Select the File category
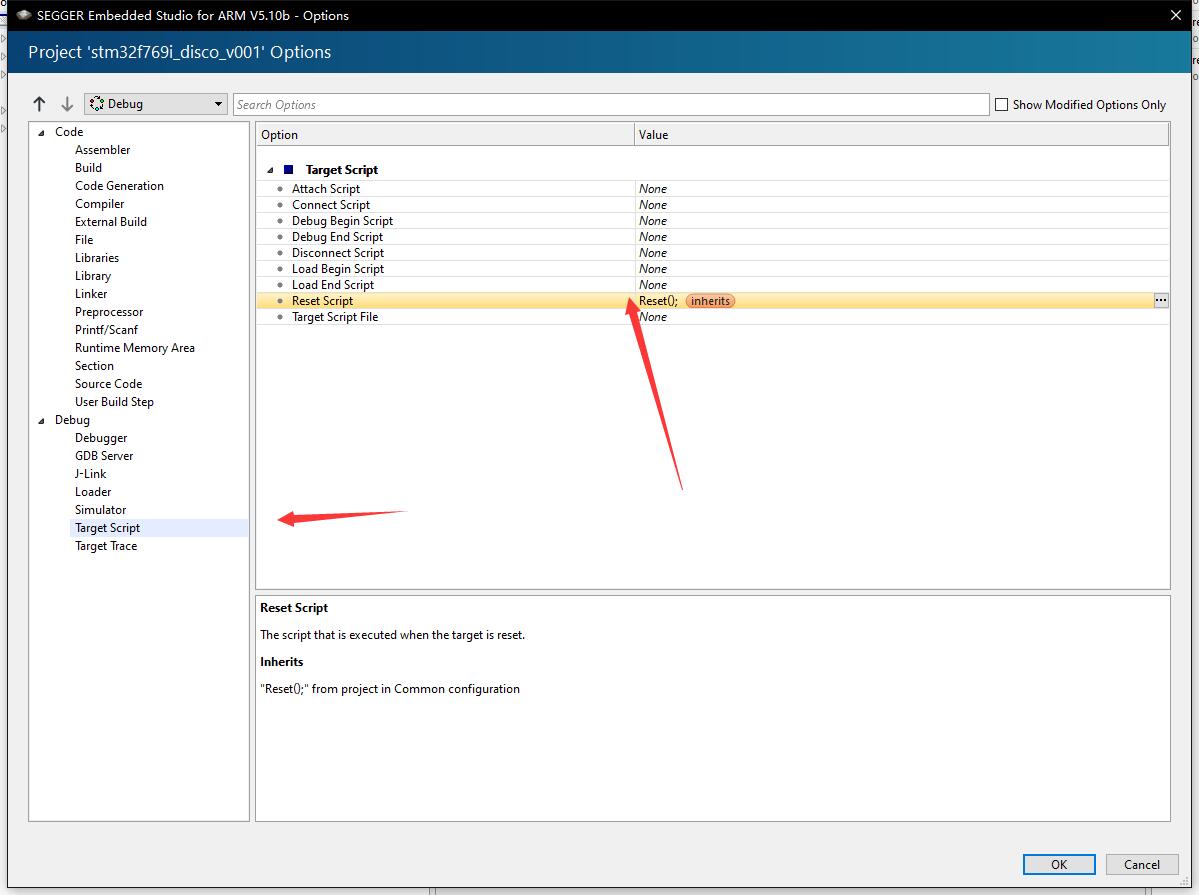Viewport: 1199px width, 895px height. [84, 239]
